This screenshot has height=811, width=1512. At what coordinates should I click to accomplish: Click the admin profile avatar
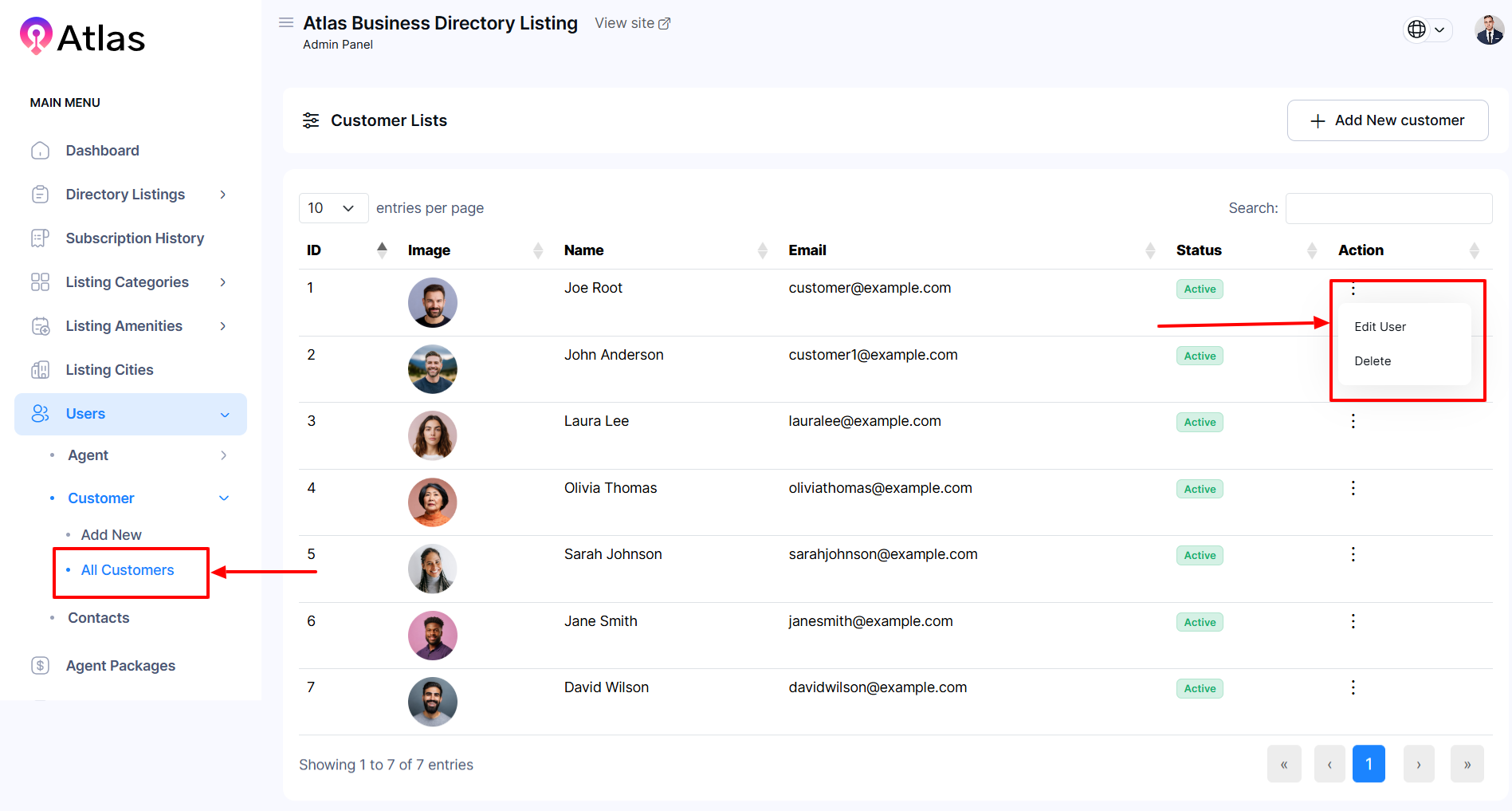pos(1488,30)
